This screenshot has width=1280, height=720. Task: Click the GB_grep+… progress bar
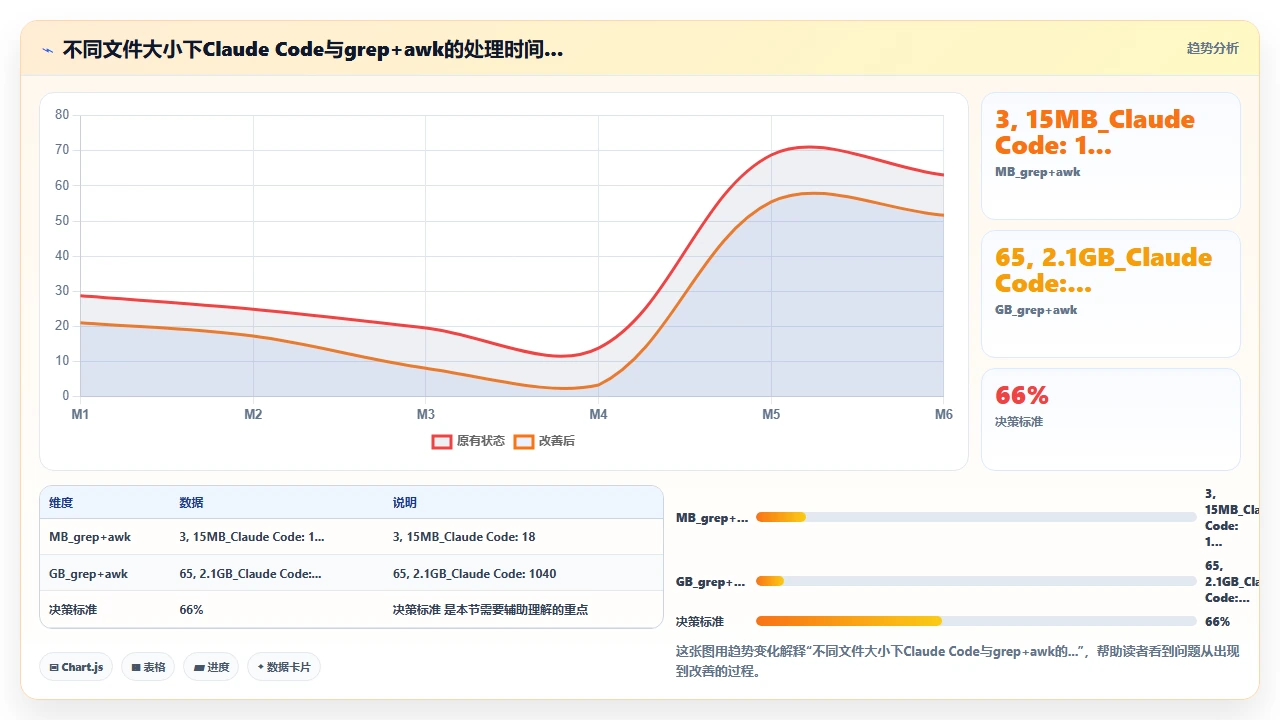[976, 581]
